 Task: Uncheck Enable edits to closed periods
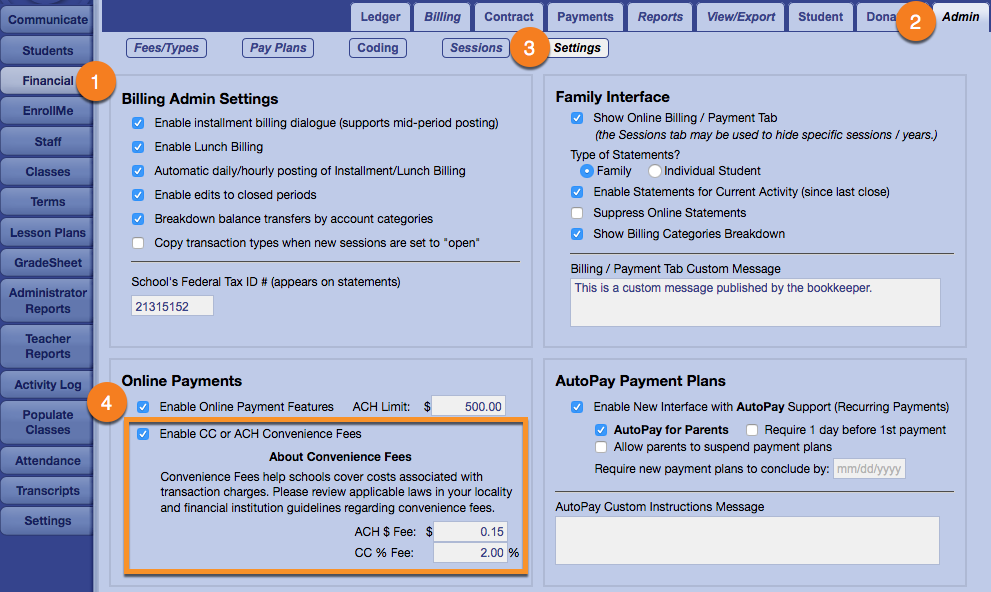tap(138, 195)
